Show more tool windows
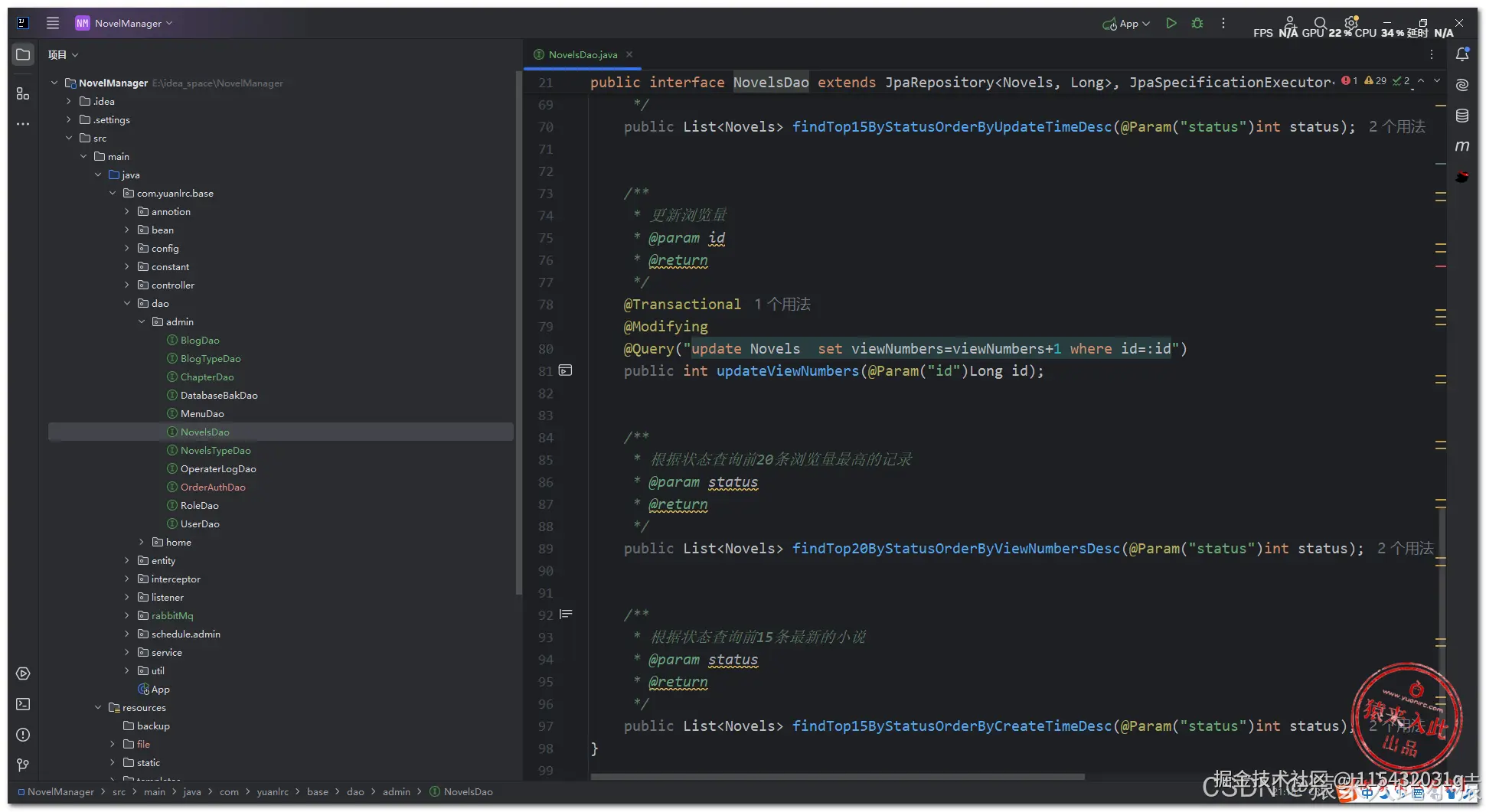Image resolution: width=1486 pixels, height=812 pixels. click(x=23, y=124)
